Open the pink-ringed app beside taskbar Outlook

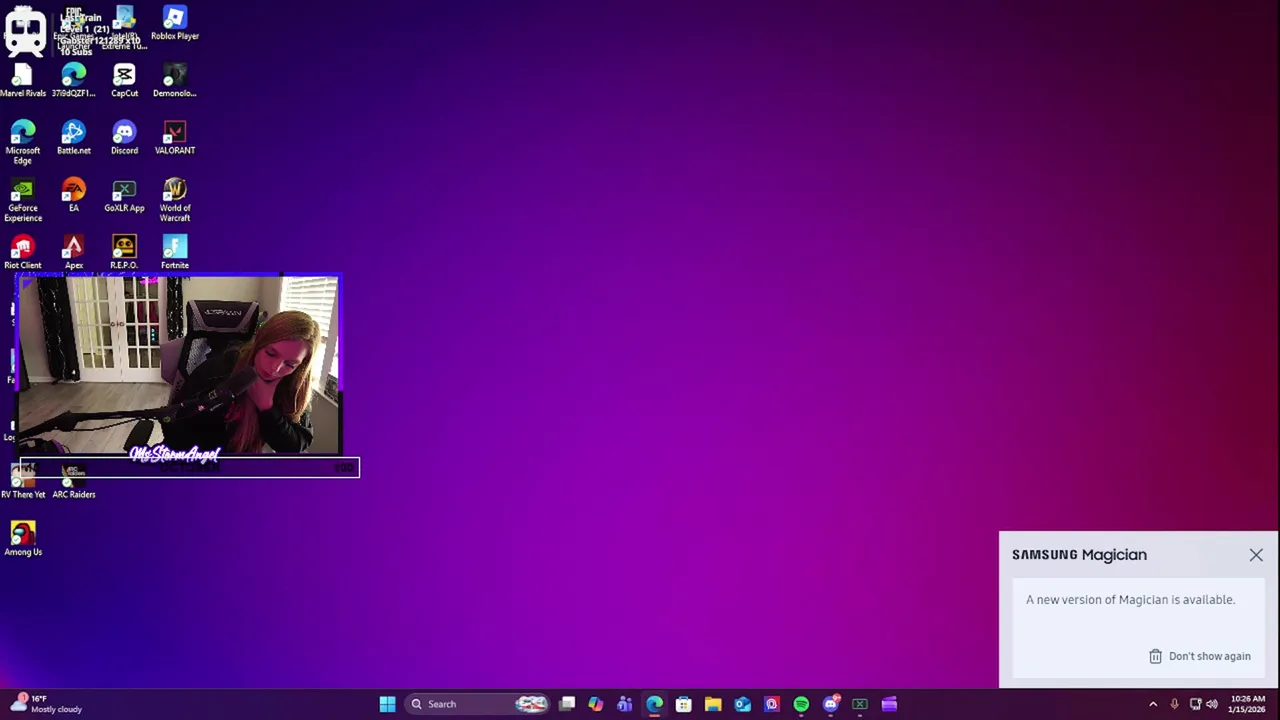click(772, 704)
